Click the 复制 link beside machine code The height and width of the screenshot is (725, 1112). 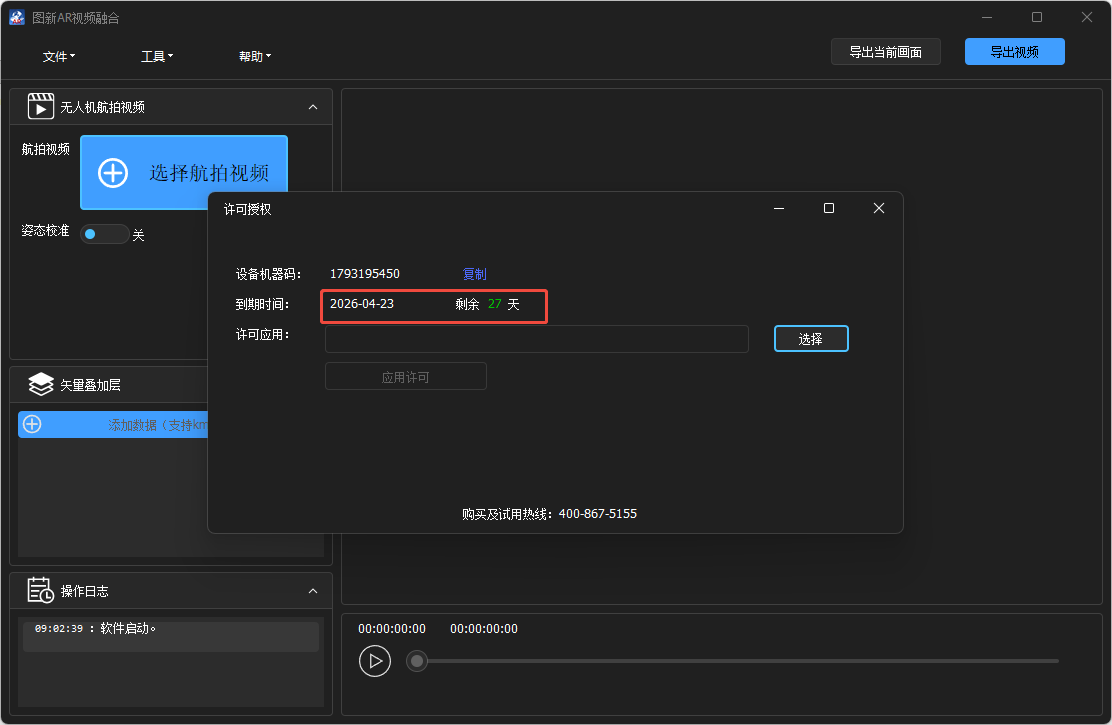474,274
